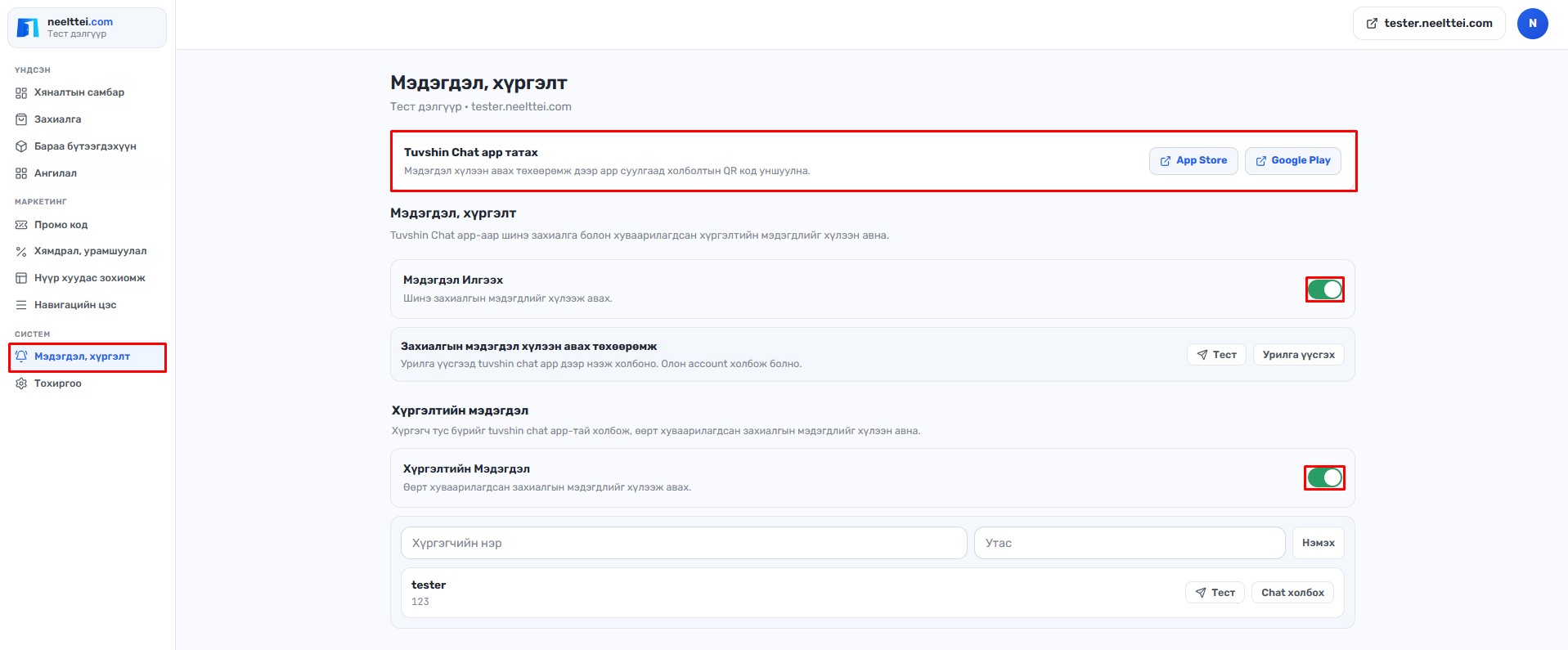The width and height of the screenshot is (1568, 650).
Task: Select Мэдэгдэл, хүргэлт sidebar item
Action: [88, 357]
